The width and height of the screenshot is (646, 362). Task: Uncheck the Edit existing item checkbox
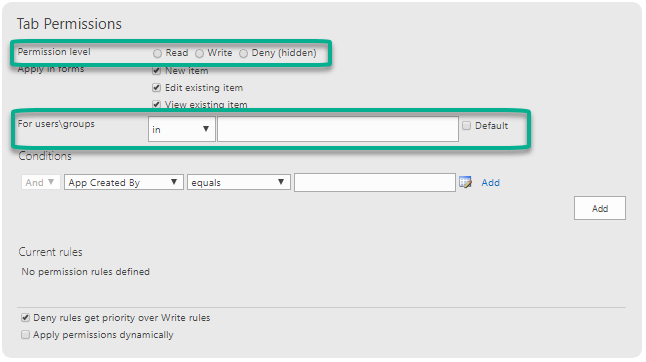click(157, 87)
